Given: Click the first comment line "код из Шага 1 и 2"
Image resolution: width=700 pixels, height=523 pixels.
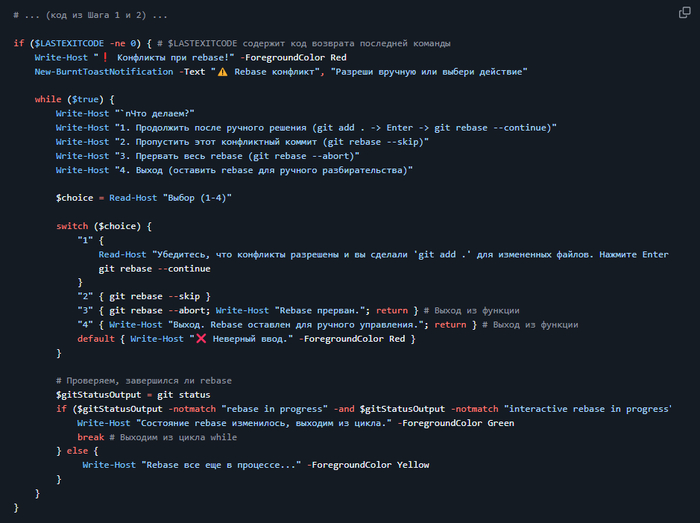Looking at the screenshot, I should pyautogui.click(x=90, y=15).
